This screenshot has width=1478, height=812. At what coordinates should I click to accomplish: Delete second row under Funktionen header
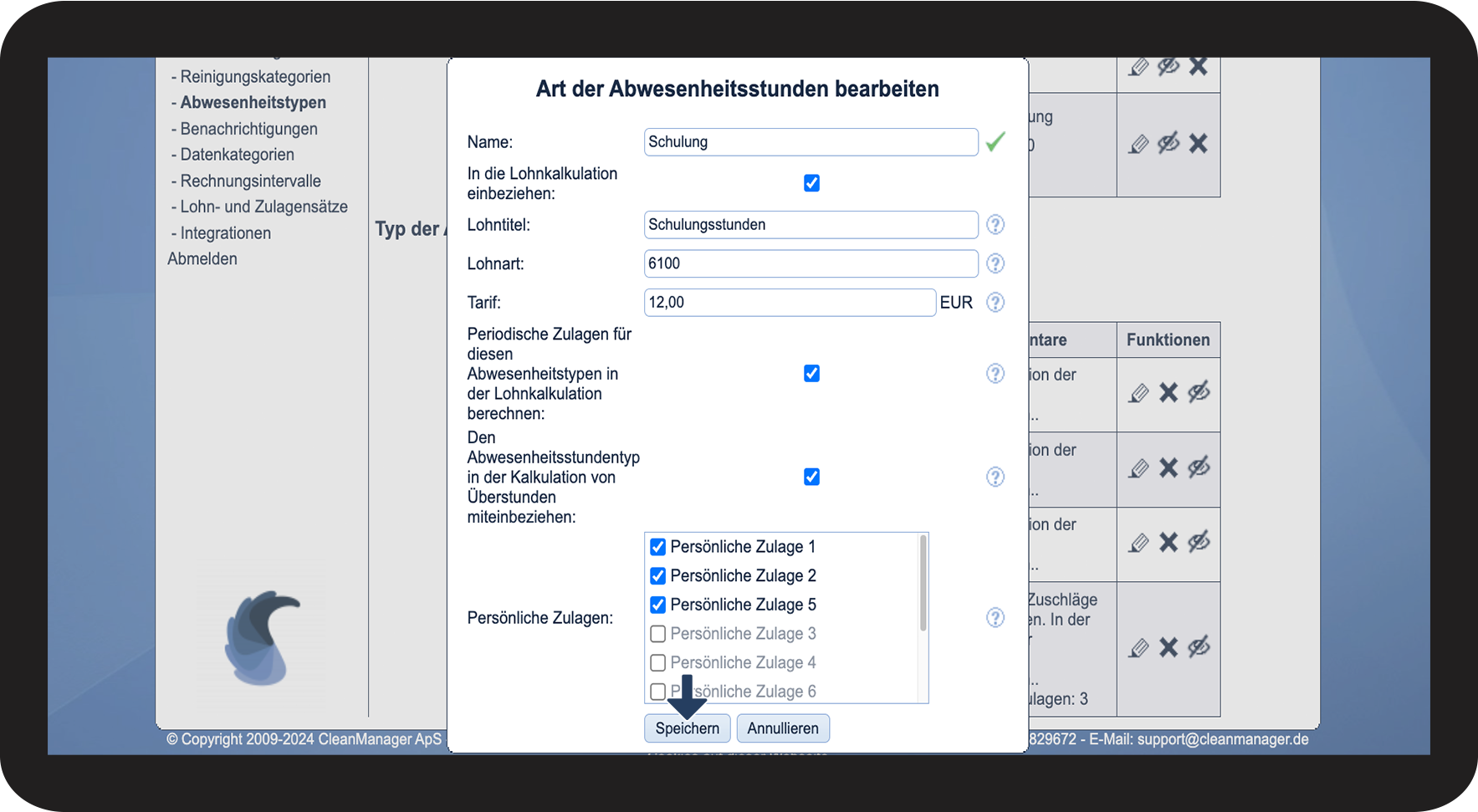pos(1169,467)
